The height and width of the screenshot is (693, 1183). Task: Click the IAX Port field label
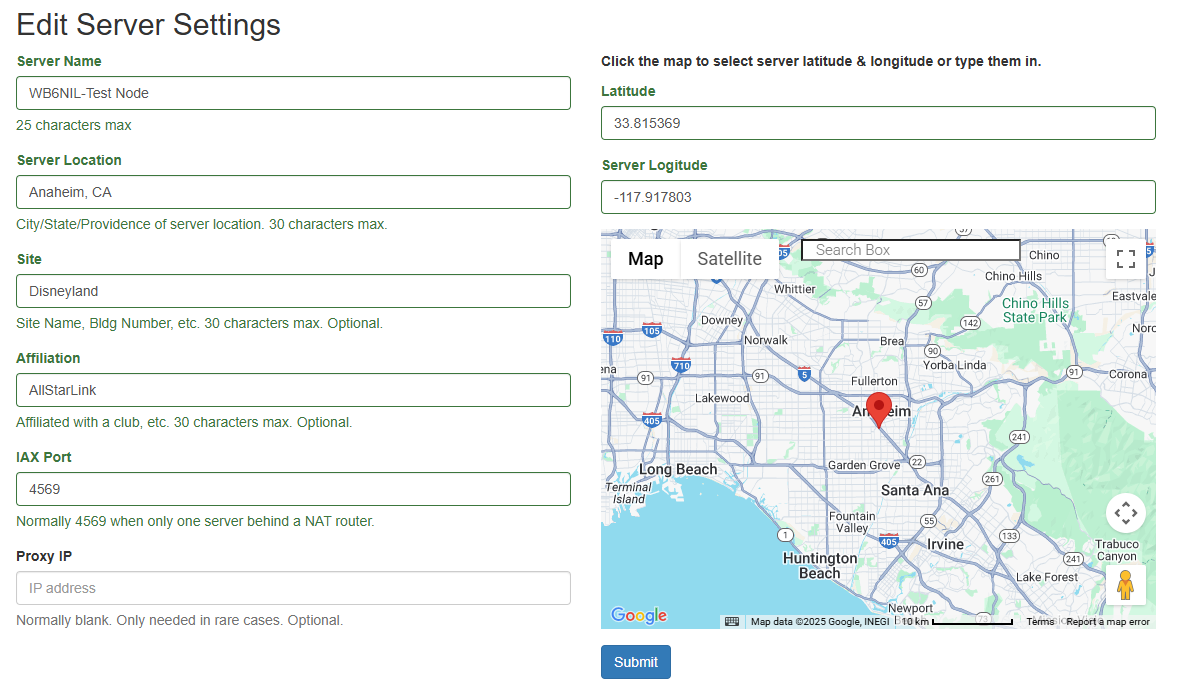point(44,457)
